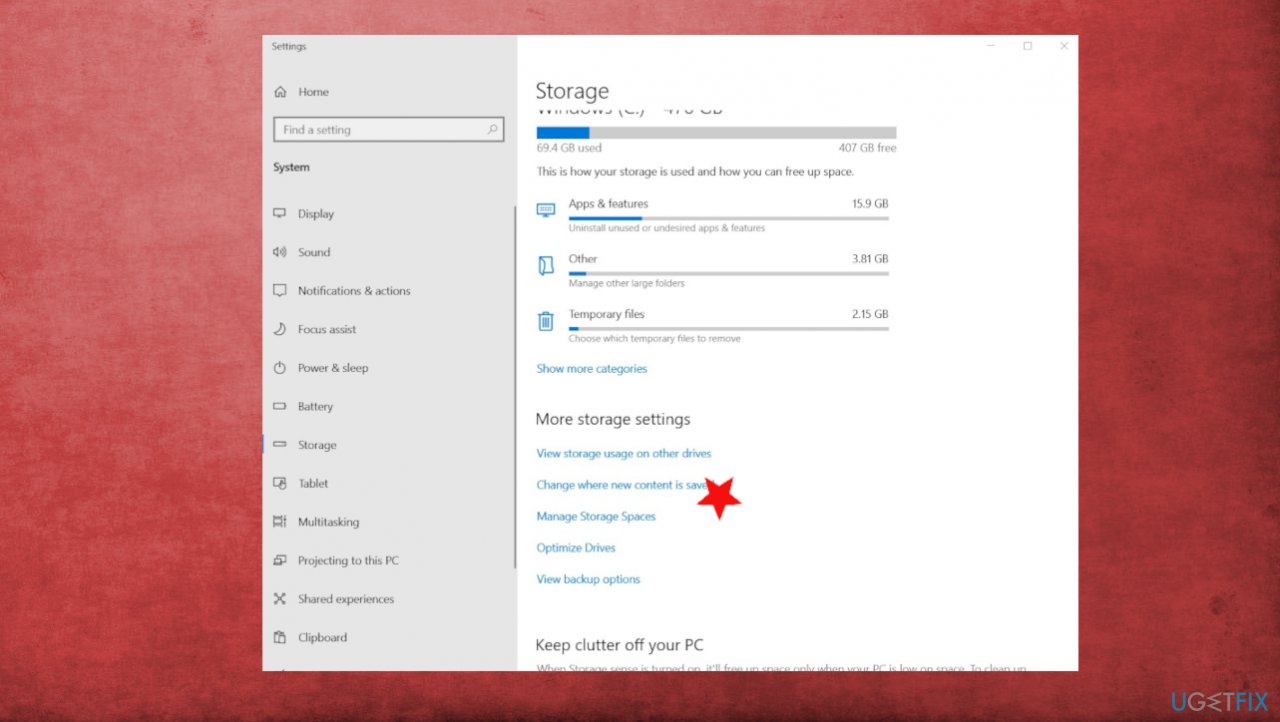Open the Clipboard icon
This screenshot has width=1280, height=722.
pos(280,638)
